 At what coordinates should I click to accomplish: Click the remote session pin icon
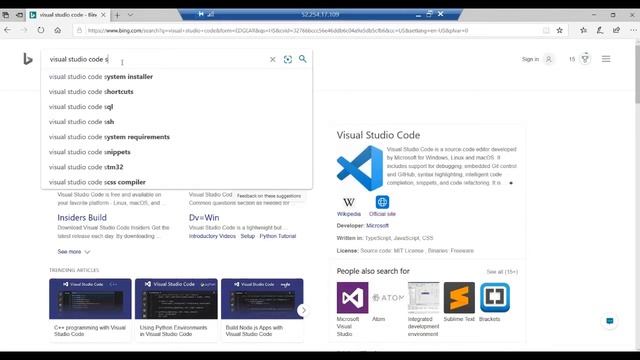(x=201, y=14)
